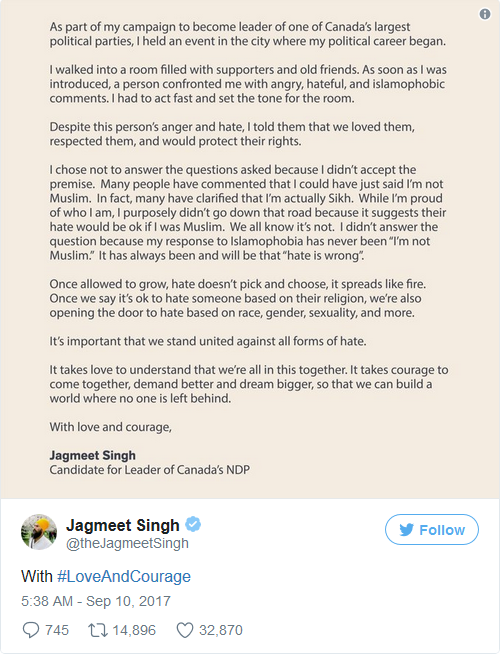Click the letter's opening paragraph about the campaign
This screenshot has width=503, height=657.
tap(247, 34)
